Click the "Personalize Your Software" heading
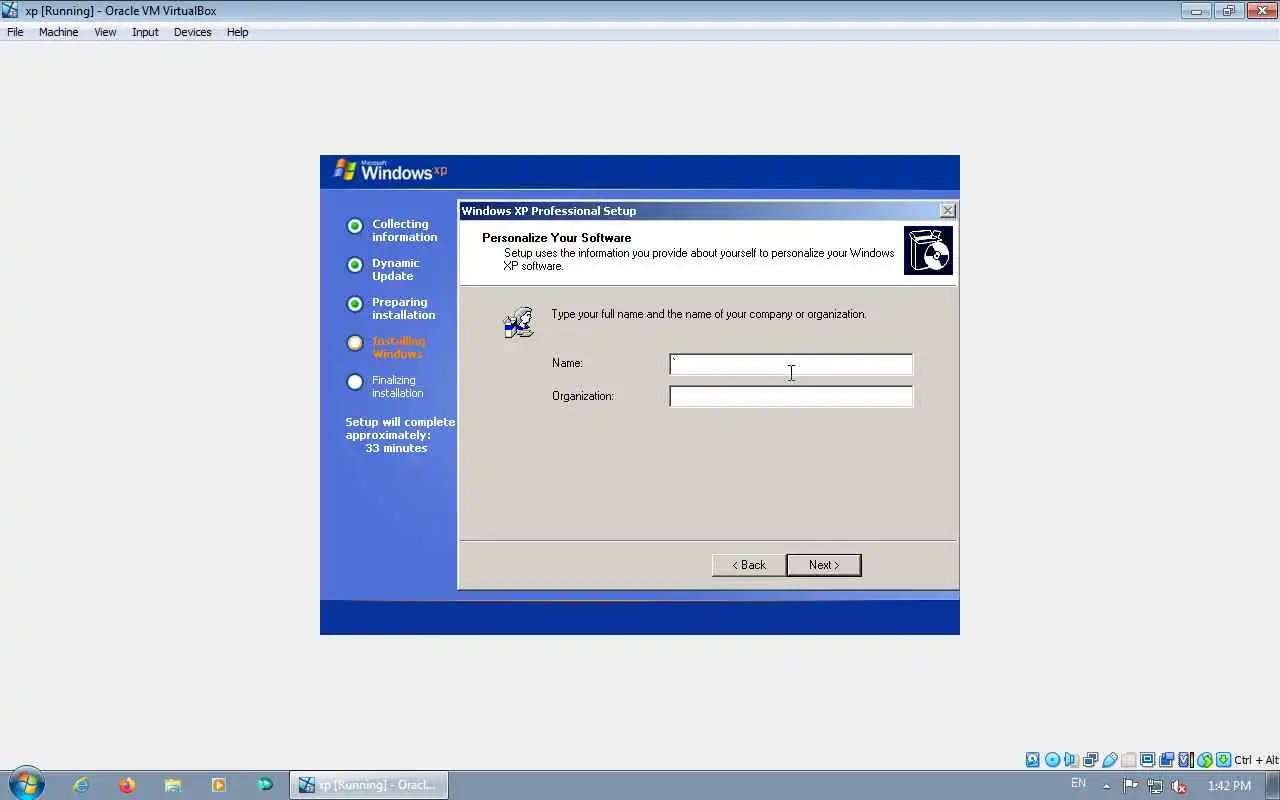 [556, 238]
